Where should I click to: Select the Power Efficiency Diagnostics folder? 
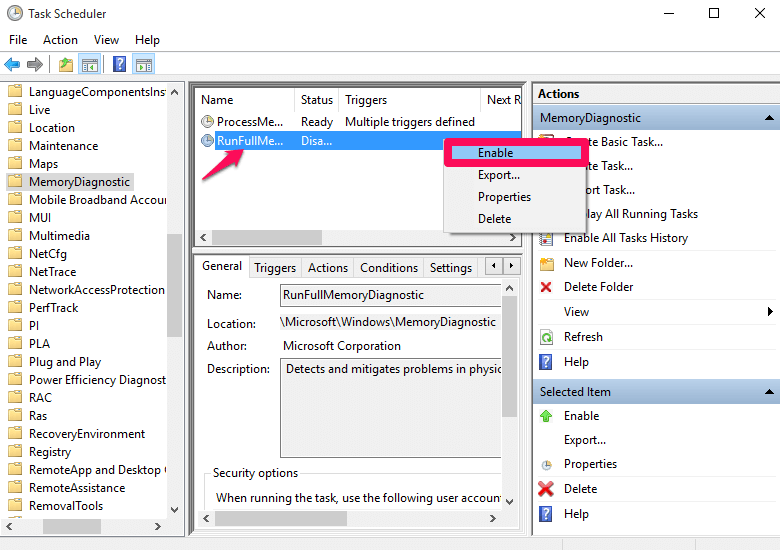pyautogui.click(x=97, y=380)
